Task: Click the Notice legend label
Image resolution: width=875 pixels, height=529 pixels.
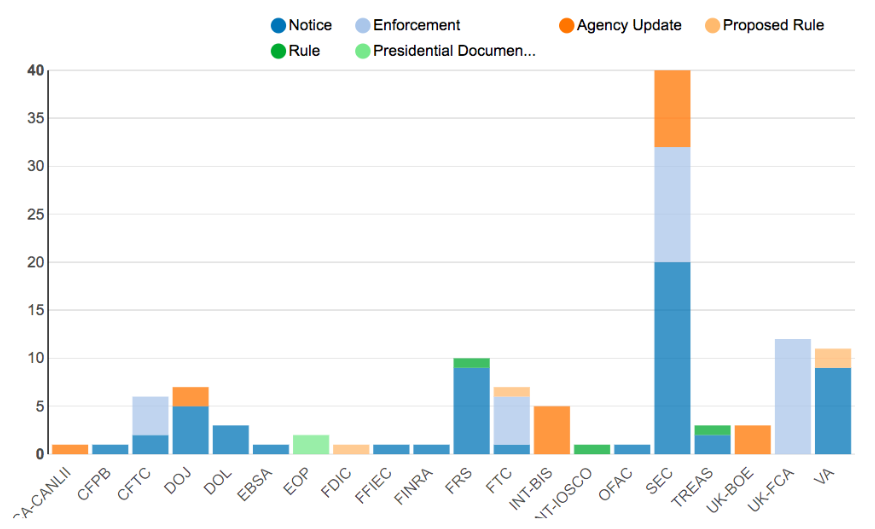Action: tap(310, 25)
